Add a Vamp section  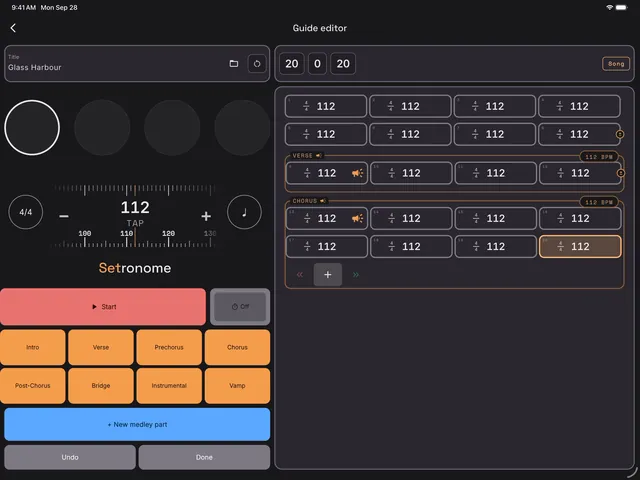tap(237, 386)
